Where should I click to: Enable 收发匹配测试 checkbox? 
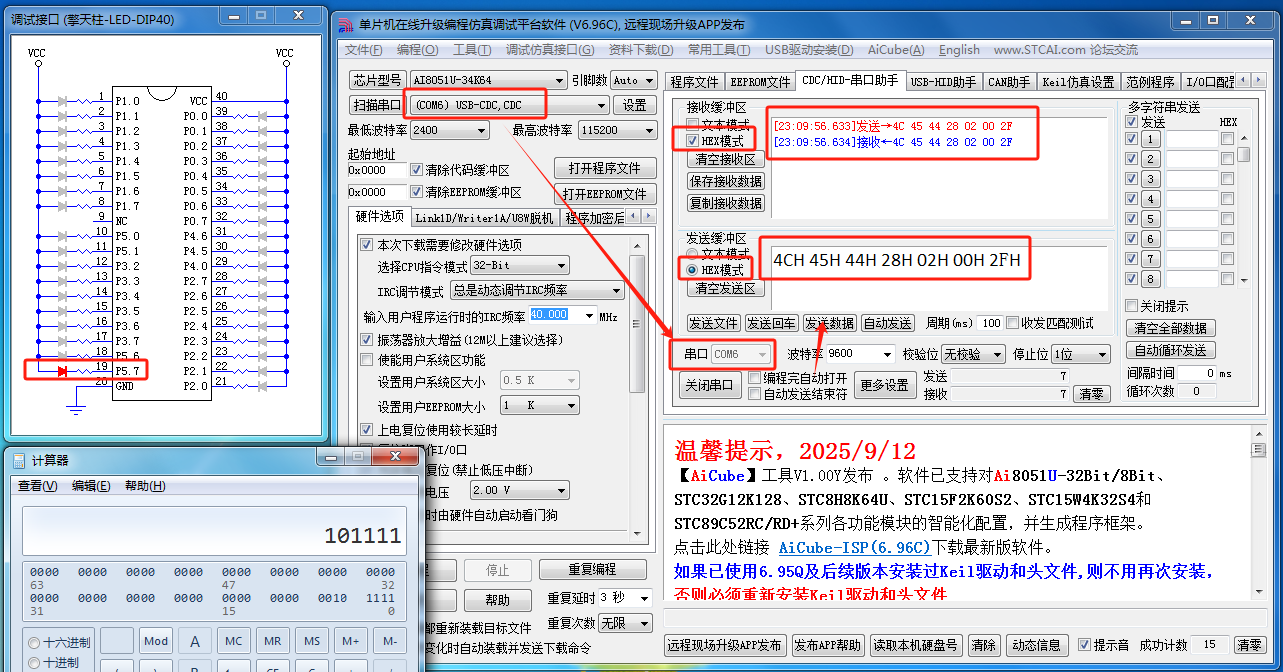pos(1011,323)
